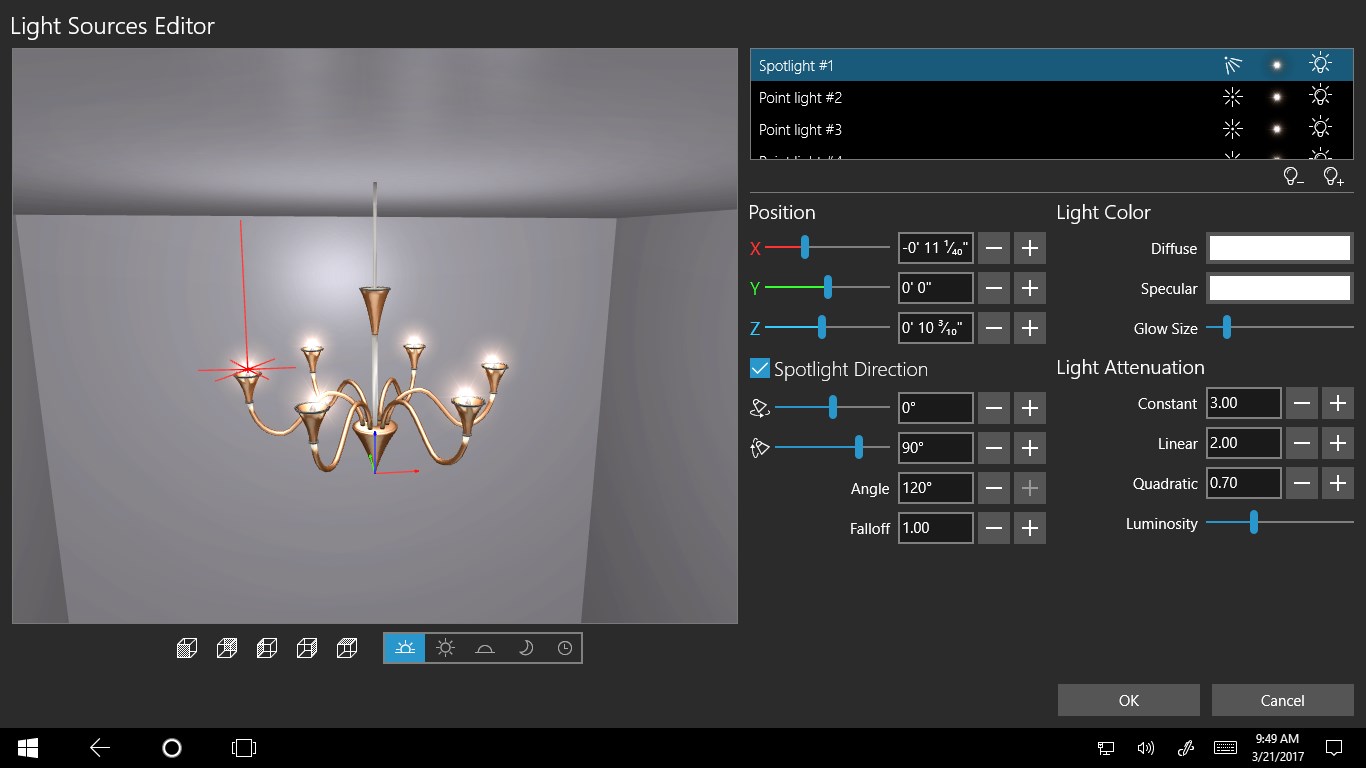Viewport: 1366px width, 768px height.
Task: Click the rotation axis icon under Spotlight Direction
Action: point(760,408)
